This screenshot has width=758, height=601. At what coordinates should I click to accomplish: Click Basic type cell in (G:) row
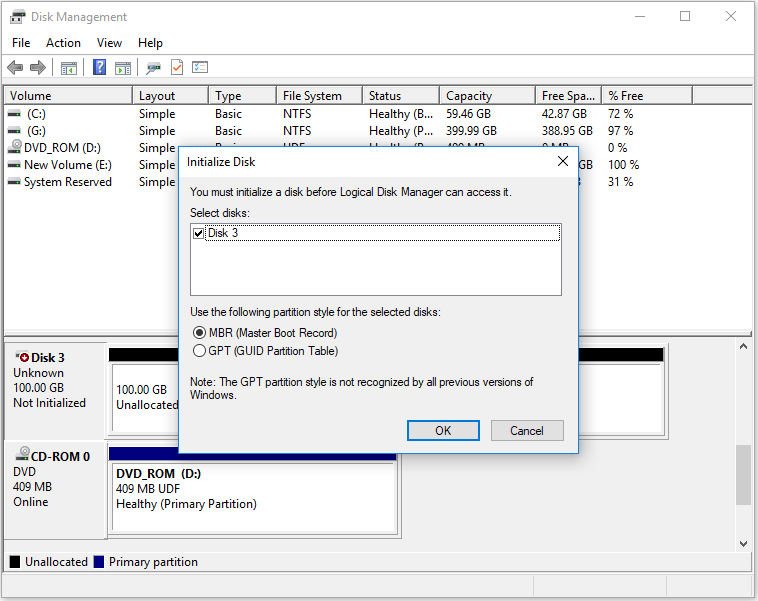228,131
